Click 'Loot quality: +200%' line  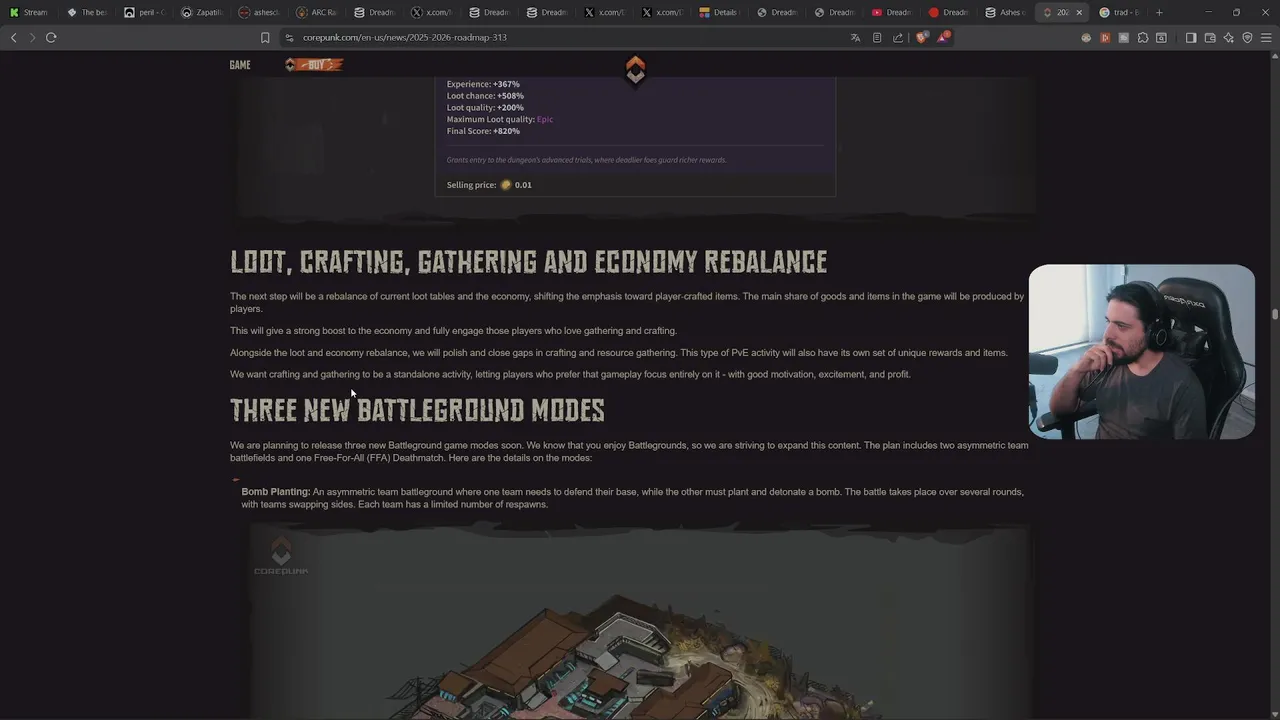pyautogui.click(x=485, y=108)
